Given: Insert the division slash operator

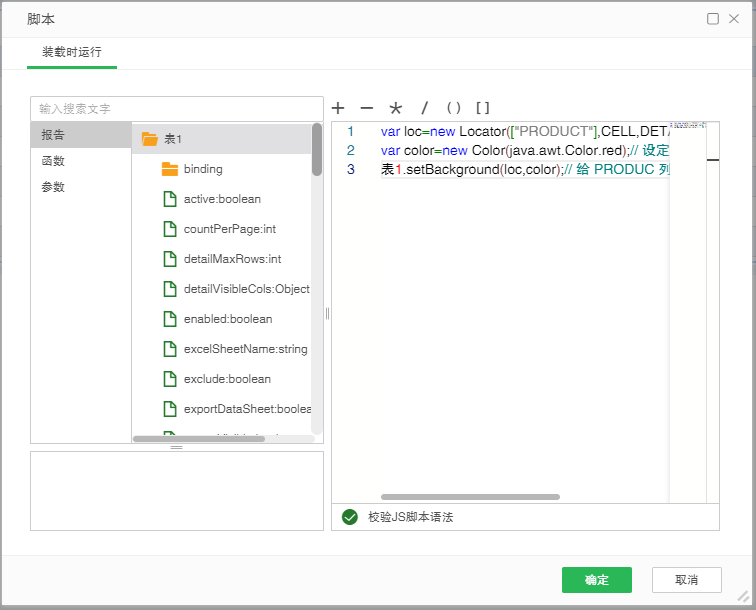Looking at the screenshot, I should [x=424, y=108].
